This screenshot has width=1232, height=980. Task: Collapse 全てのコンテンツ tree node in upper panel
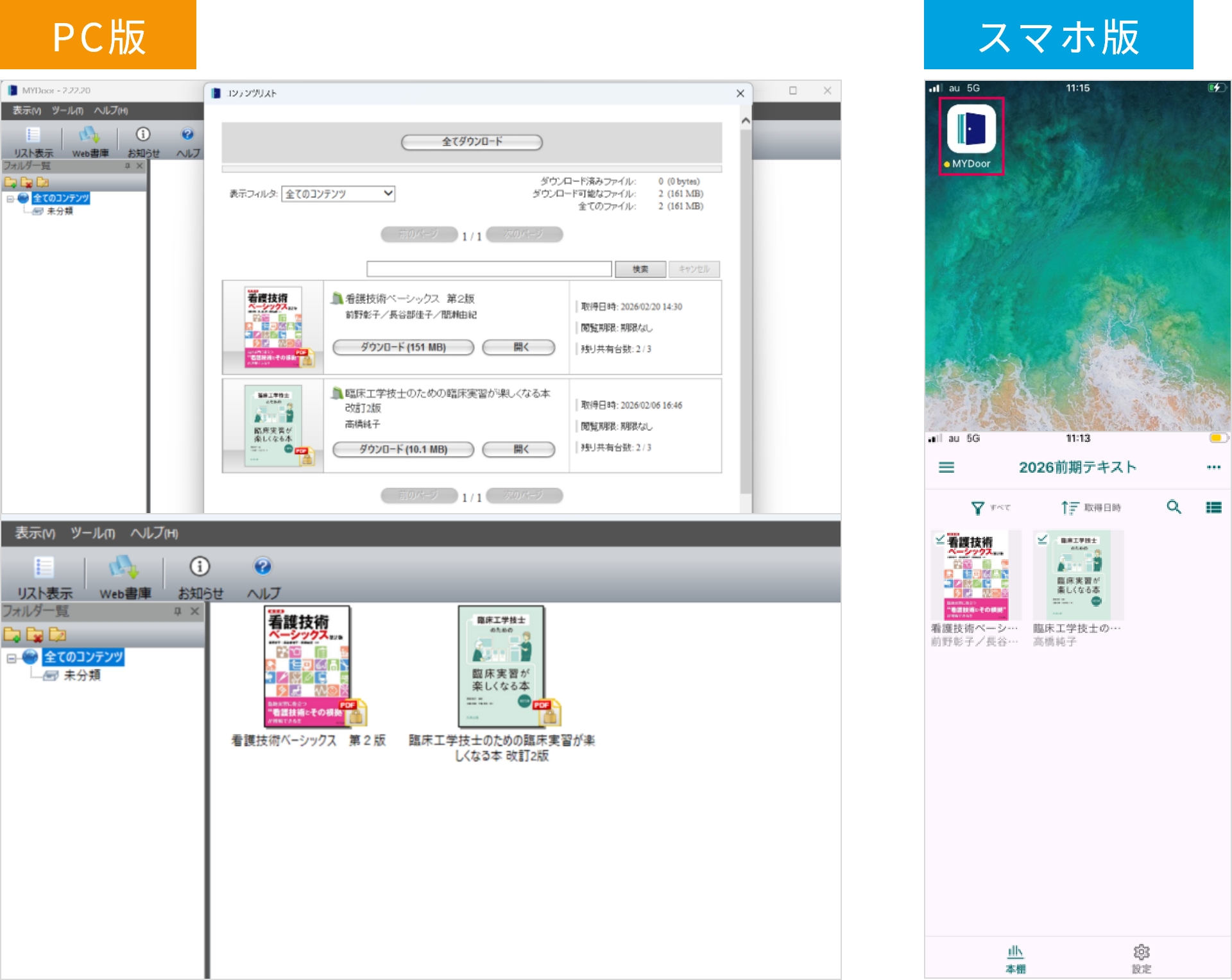(x=10, y=199)
